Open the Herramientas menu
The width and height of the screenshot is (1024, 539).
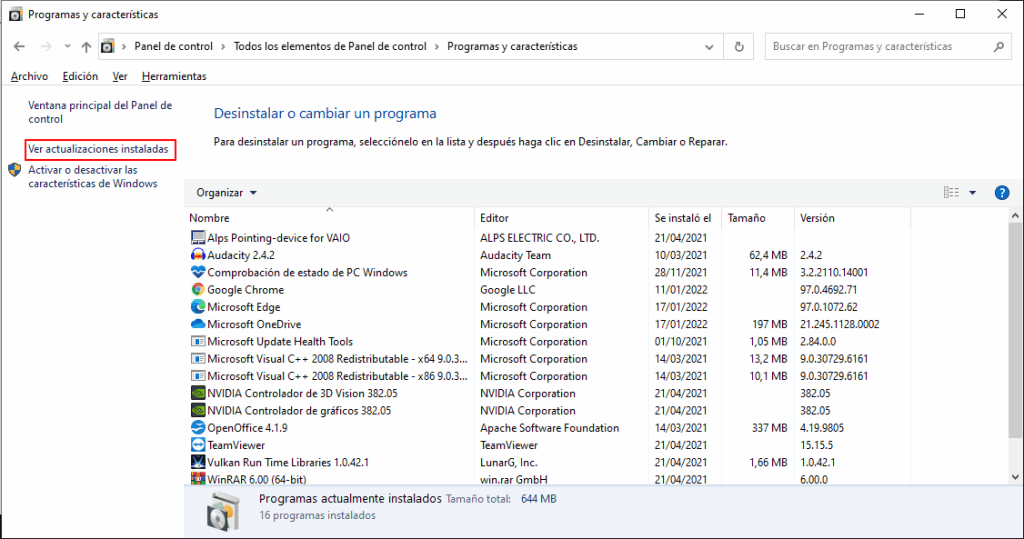pos(174,76)
